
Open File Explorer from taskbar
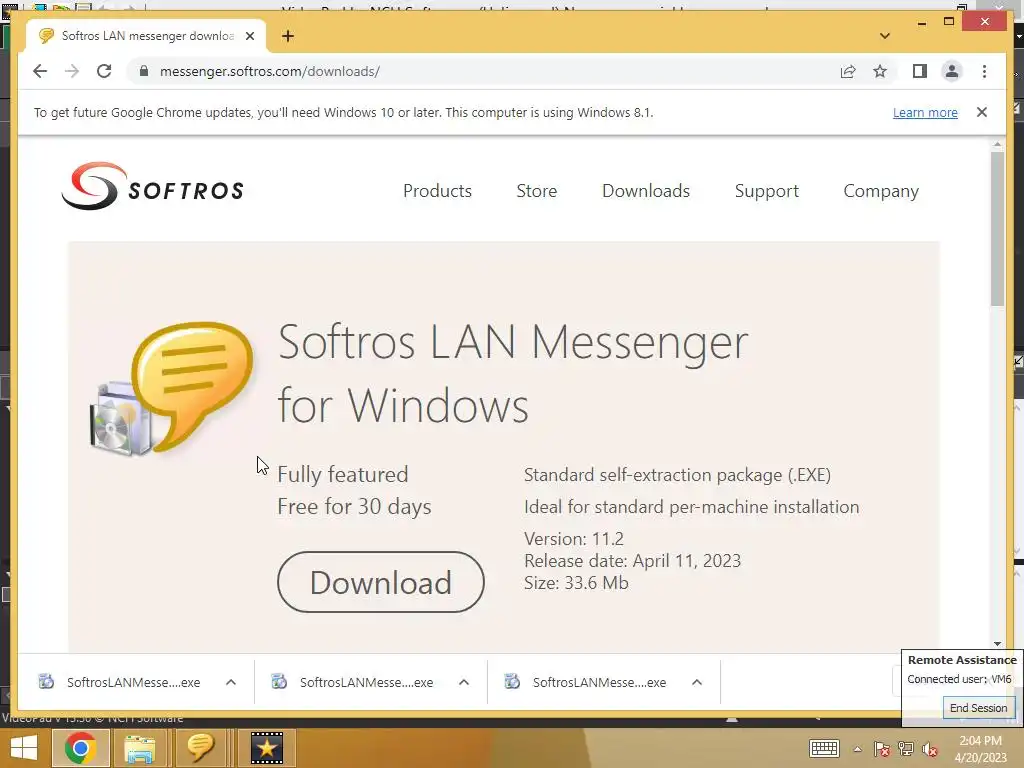(x=140, y=748)
